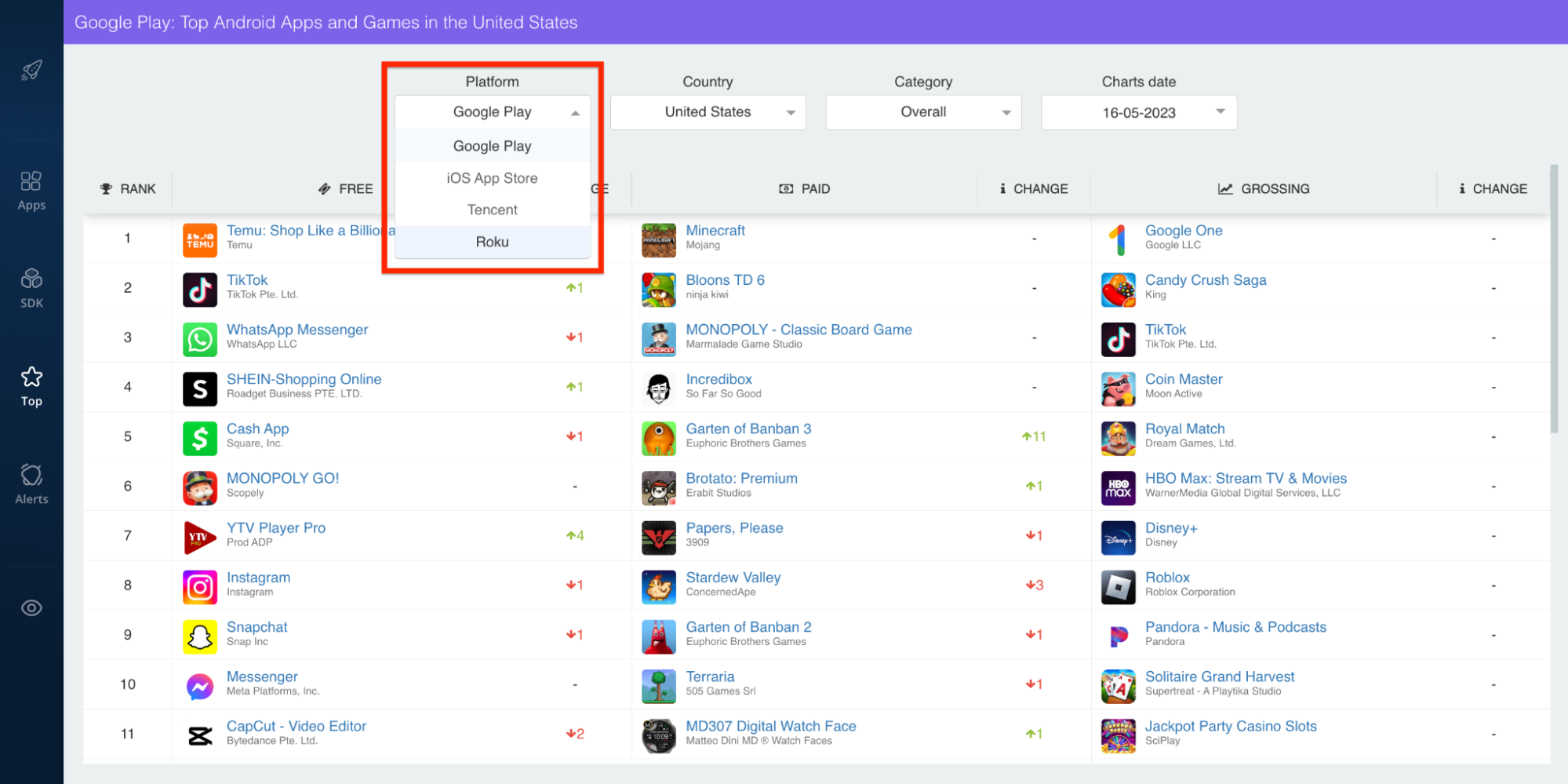Image resolution: width=1568 pixels, height=784 pixels.
Task: Click the Google One app icon
Action: pos(1119,240)
